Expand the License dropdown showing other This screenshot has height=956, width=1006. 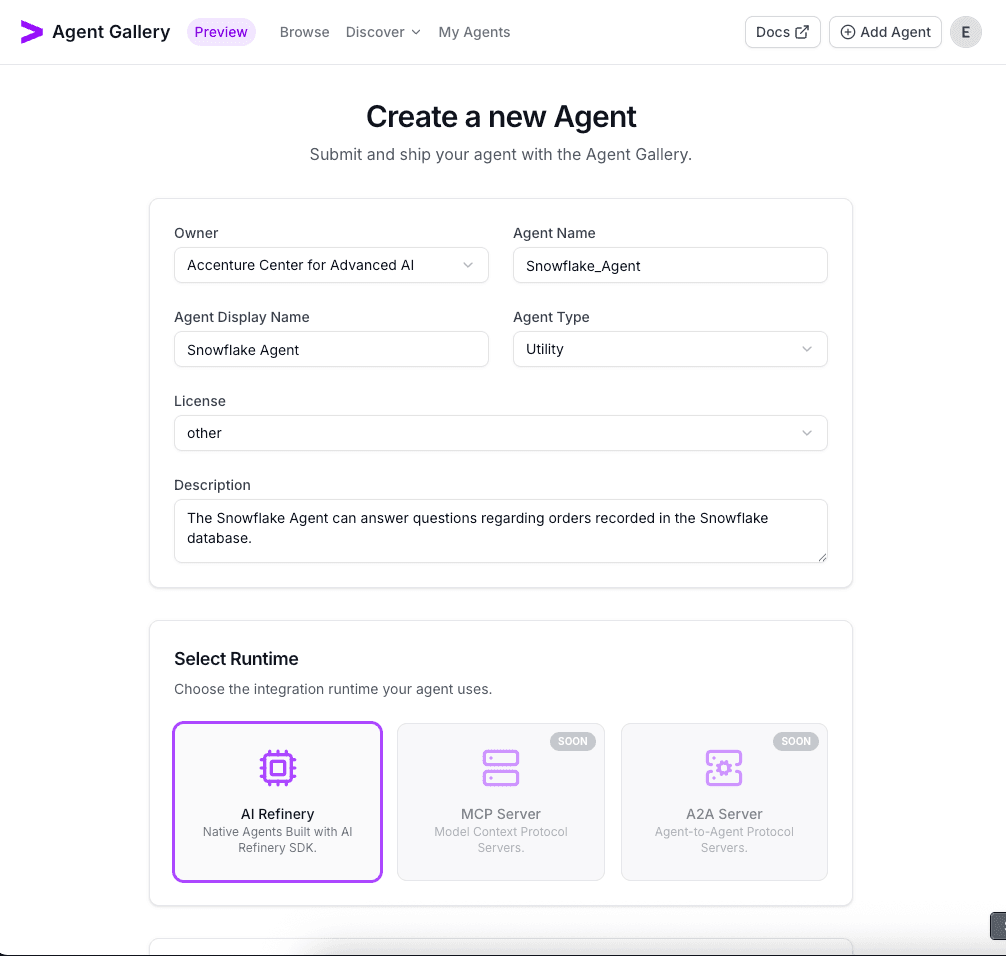click(x=500, y=433)
